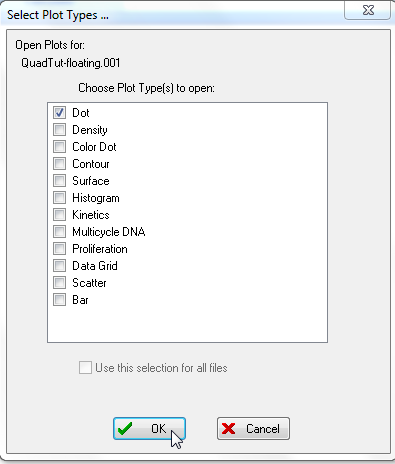Toggle Use this selection for all files
395x464 pixels.
point(85,368)
